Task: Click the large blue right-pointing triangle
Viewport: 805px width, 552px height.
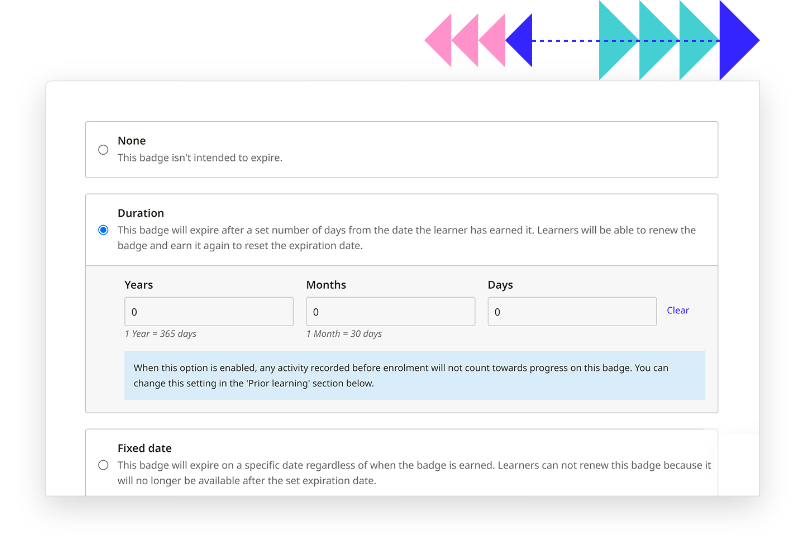Action: 736,41
